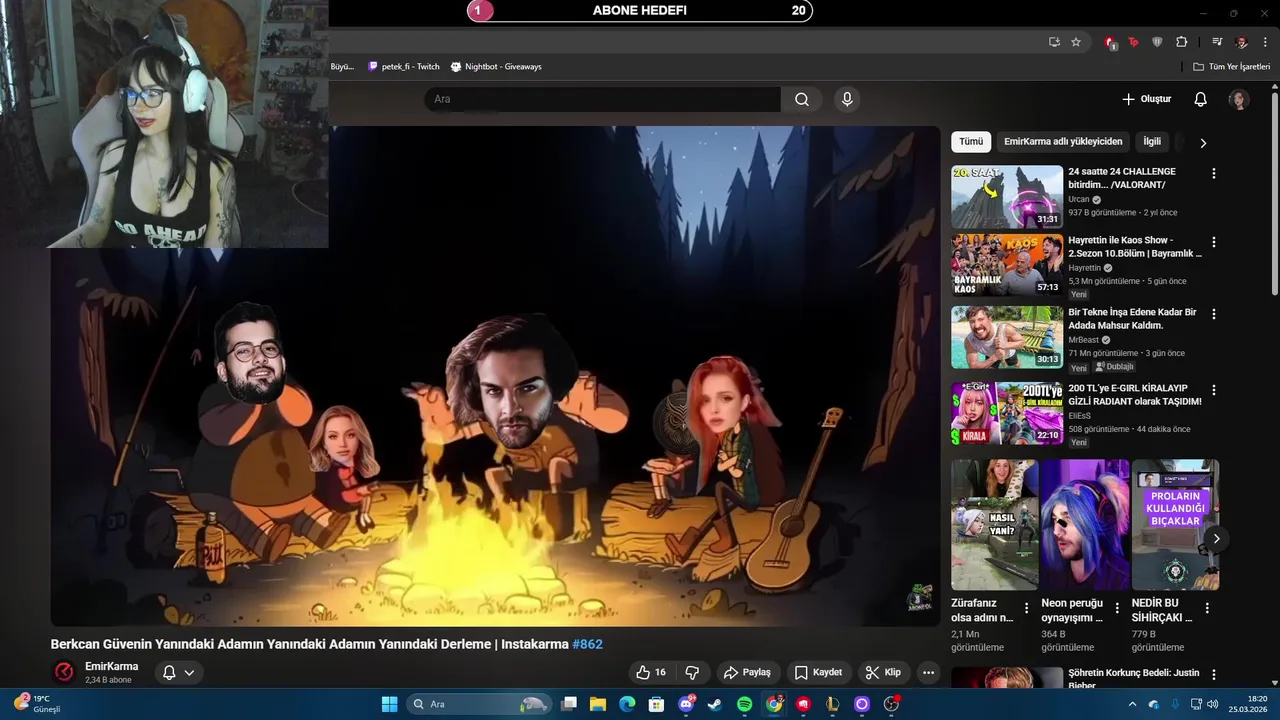Open the EmirKarma channel name link
The image size is (1280, 720).
tap(112, 667)
